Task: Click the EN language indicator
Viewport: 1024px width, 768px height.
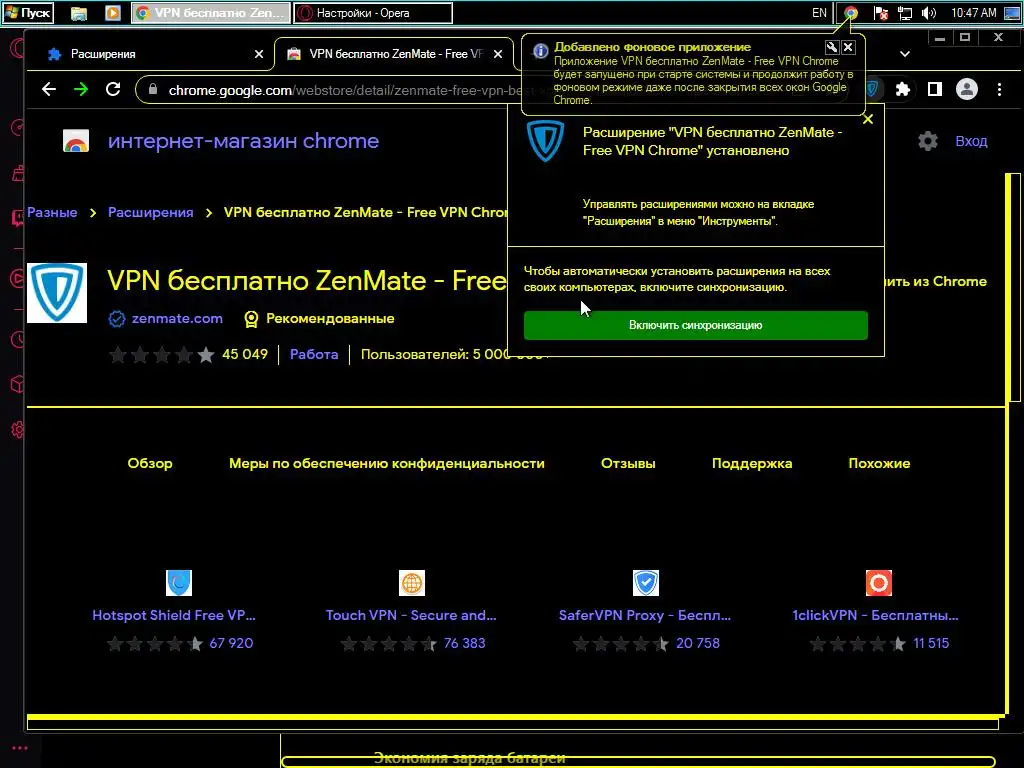Action: click(819, 13)
